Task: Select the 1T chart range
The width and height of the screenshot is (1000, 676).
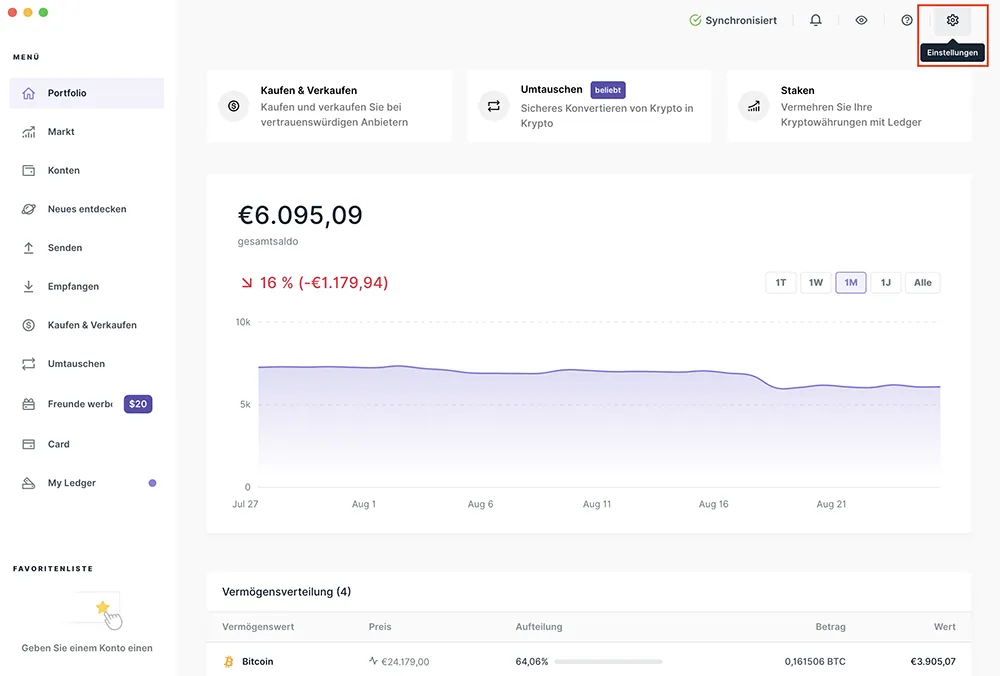Action: click(x=781, y=283)
